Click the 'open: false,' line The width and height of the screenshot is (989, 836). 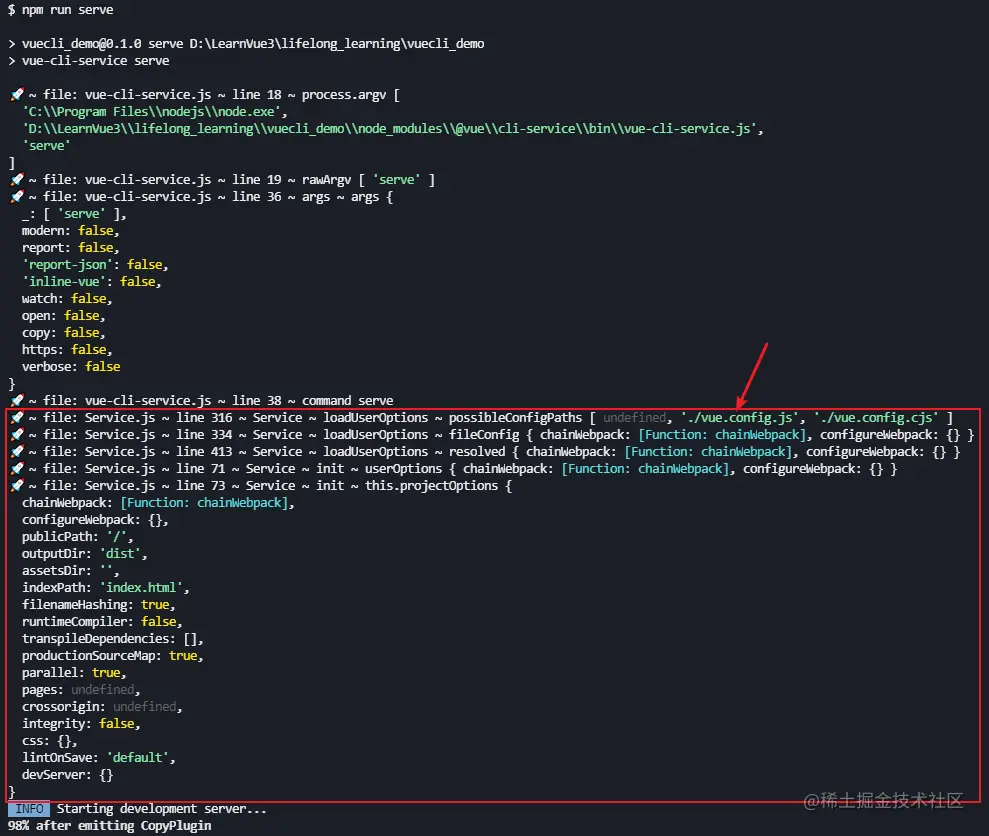(64, 316)
